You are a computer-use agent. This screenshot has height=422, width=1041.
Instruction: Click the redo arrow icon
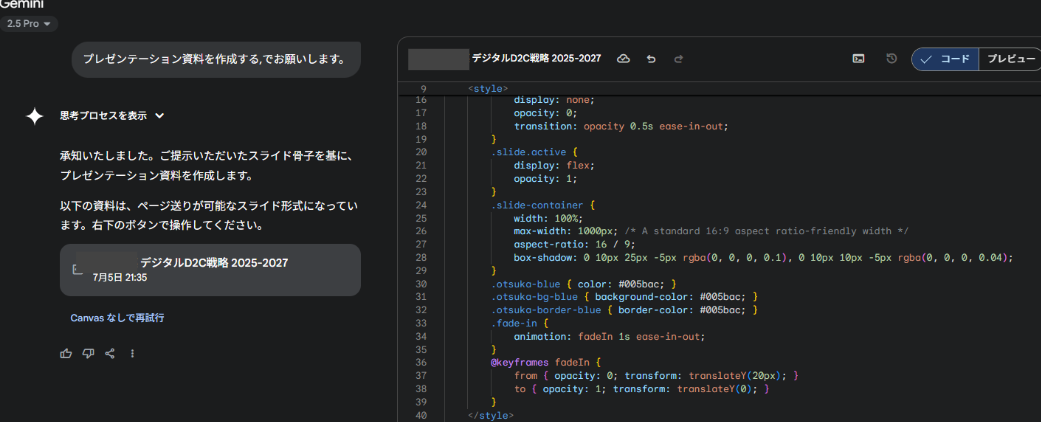point(679,59)
